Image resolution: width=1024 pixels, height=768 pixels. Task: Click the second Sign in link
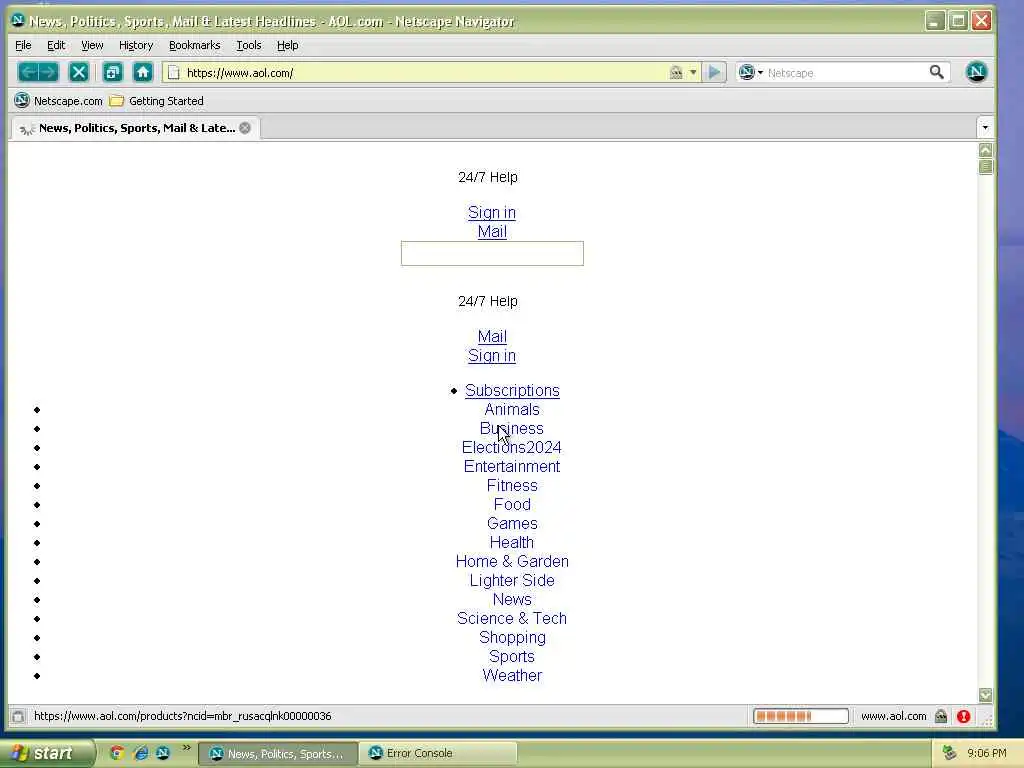(x=492, y=355)
